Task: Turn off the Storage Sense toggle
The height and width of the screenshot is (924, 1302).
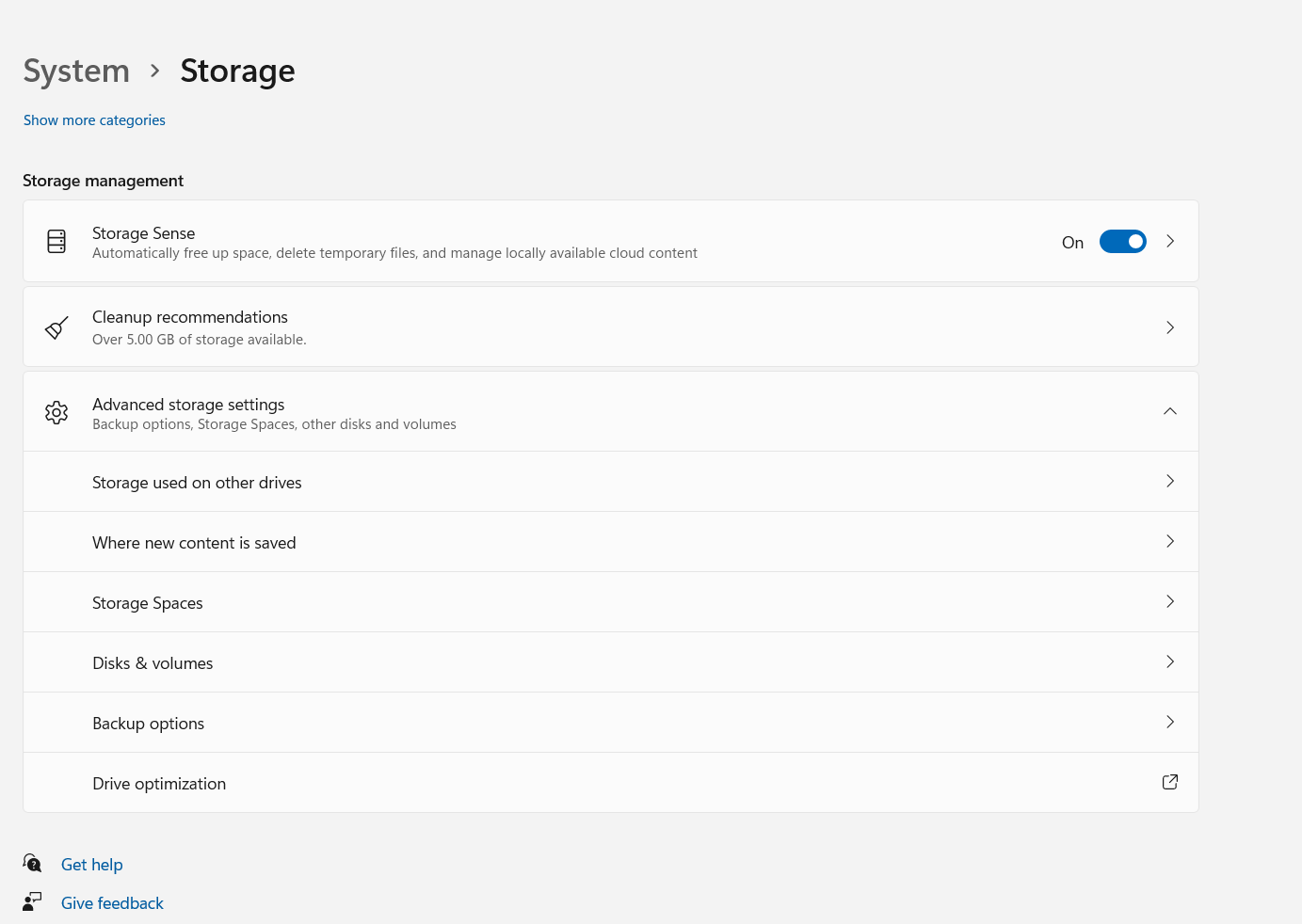Action: 1122,242
